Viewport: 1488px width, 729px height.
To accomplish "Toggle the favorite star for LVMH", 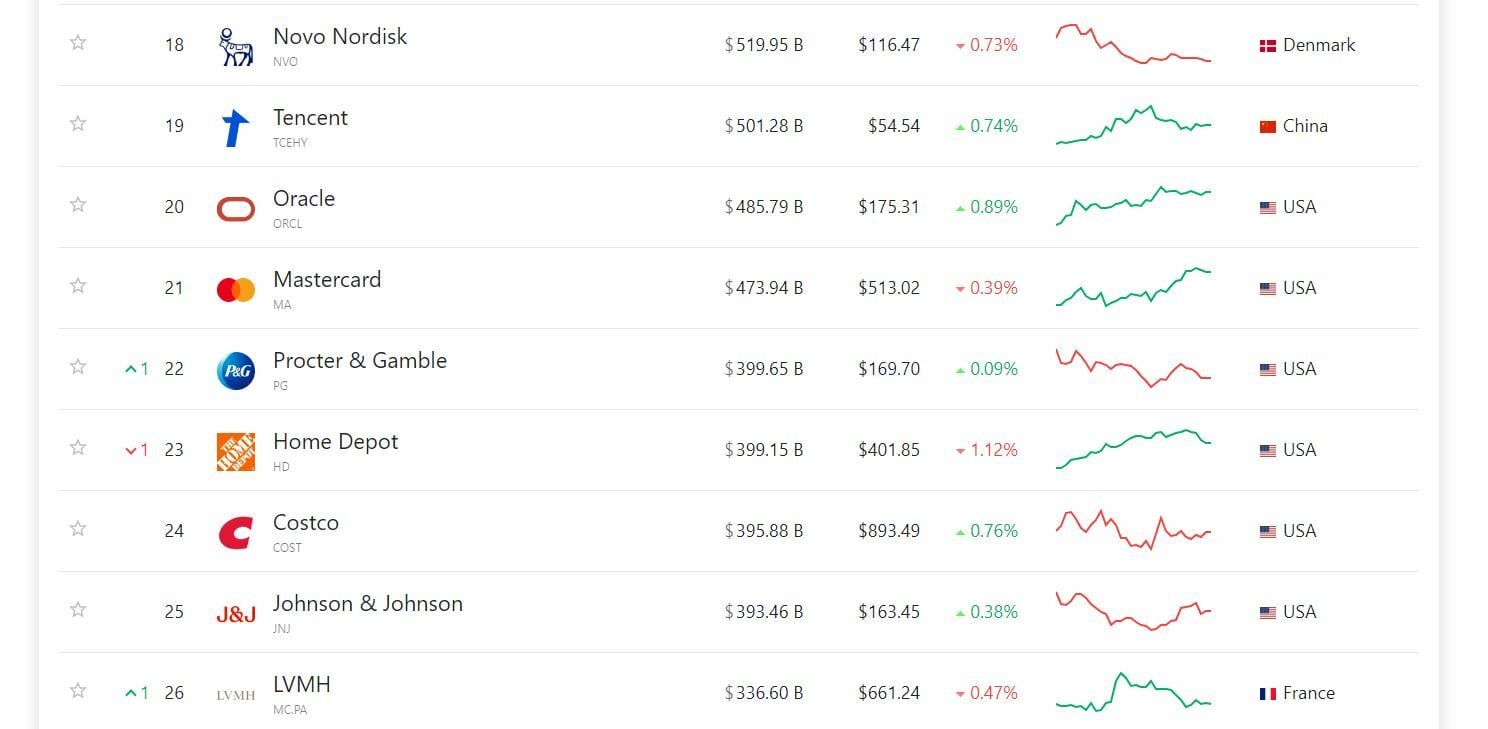I will click(78, 690).
